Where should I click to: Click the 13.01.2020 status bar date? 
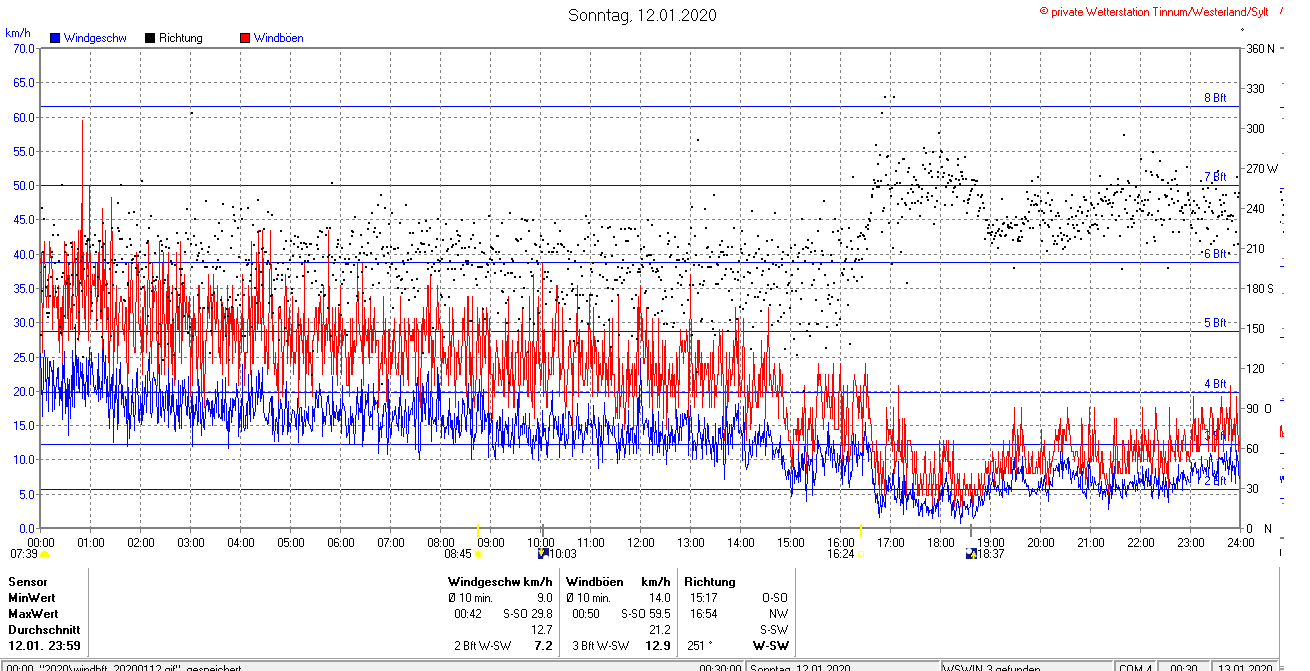1246,667
